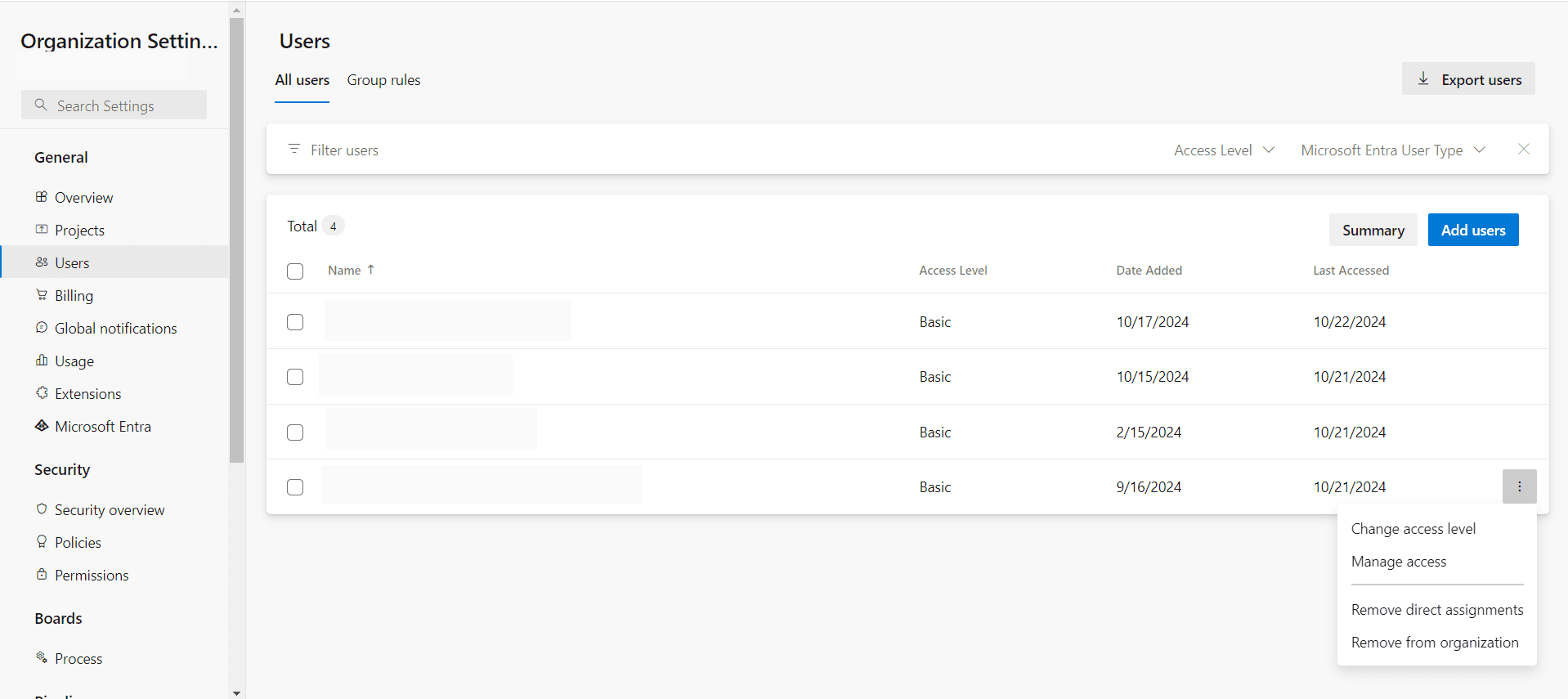Click the Usage chart icon
Viewport: 1568px width, 699px height.
[x=42, y=361]
